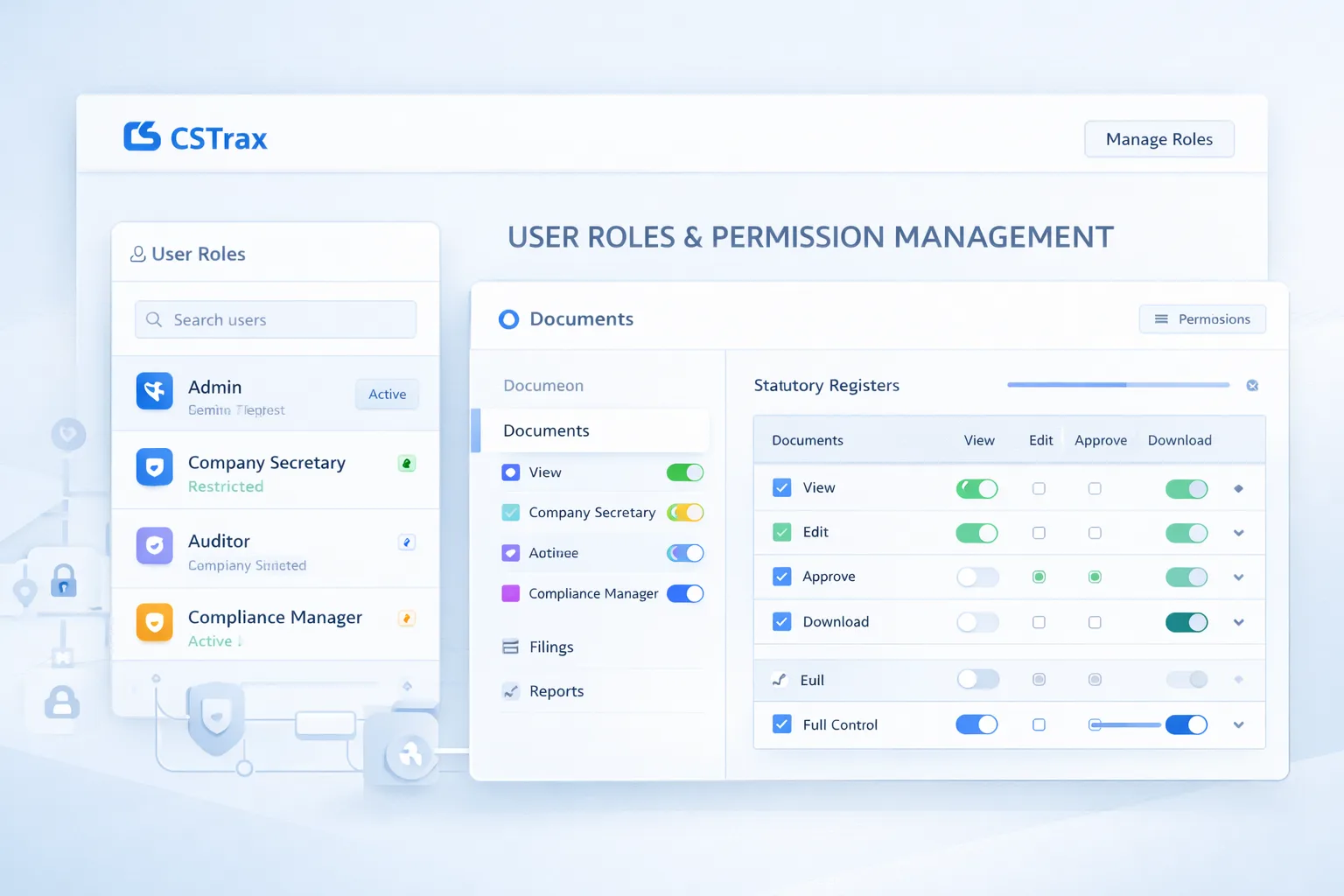Viewport: 1344px width, 896px height.
Task: Click the Auditor purple shield icon
Action: tap(155, 546)
